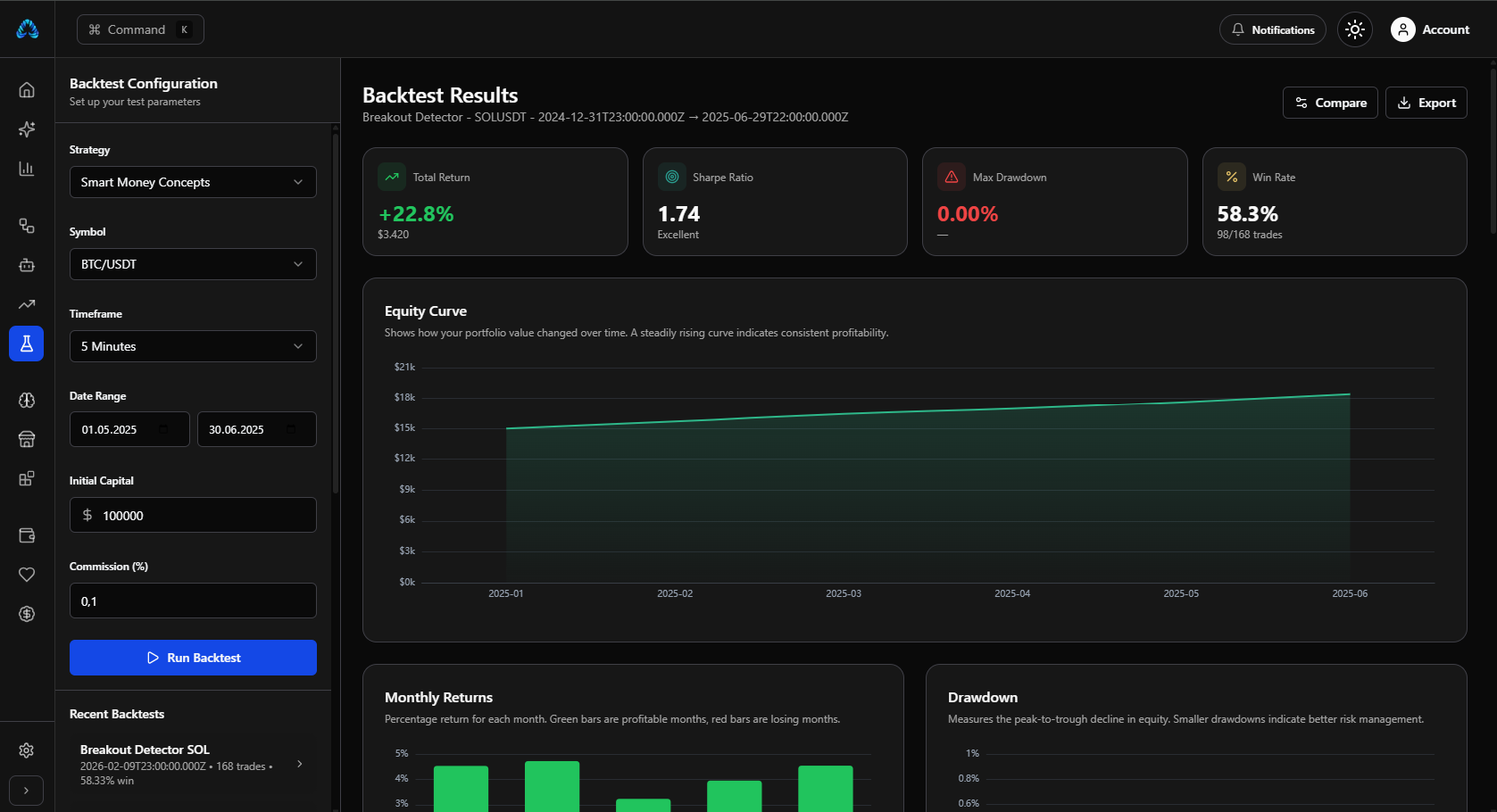Open the Timeframe dropdown 5 Minutes
Screen dimensions: 1497x812
coord(193,346)
